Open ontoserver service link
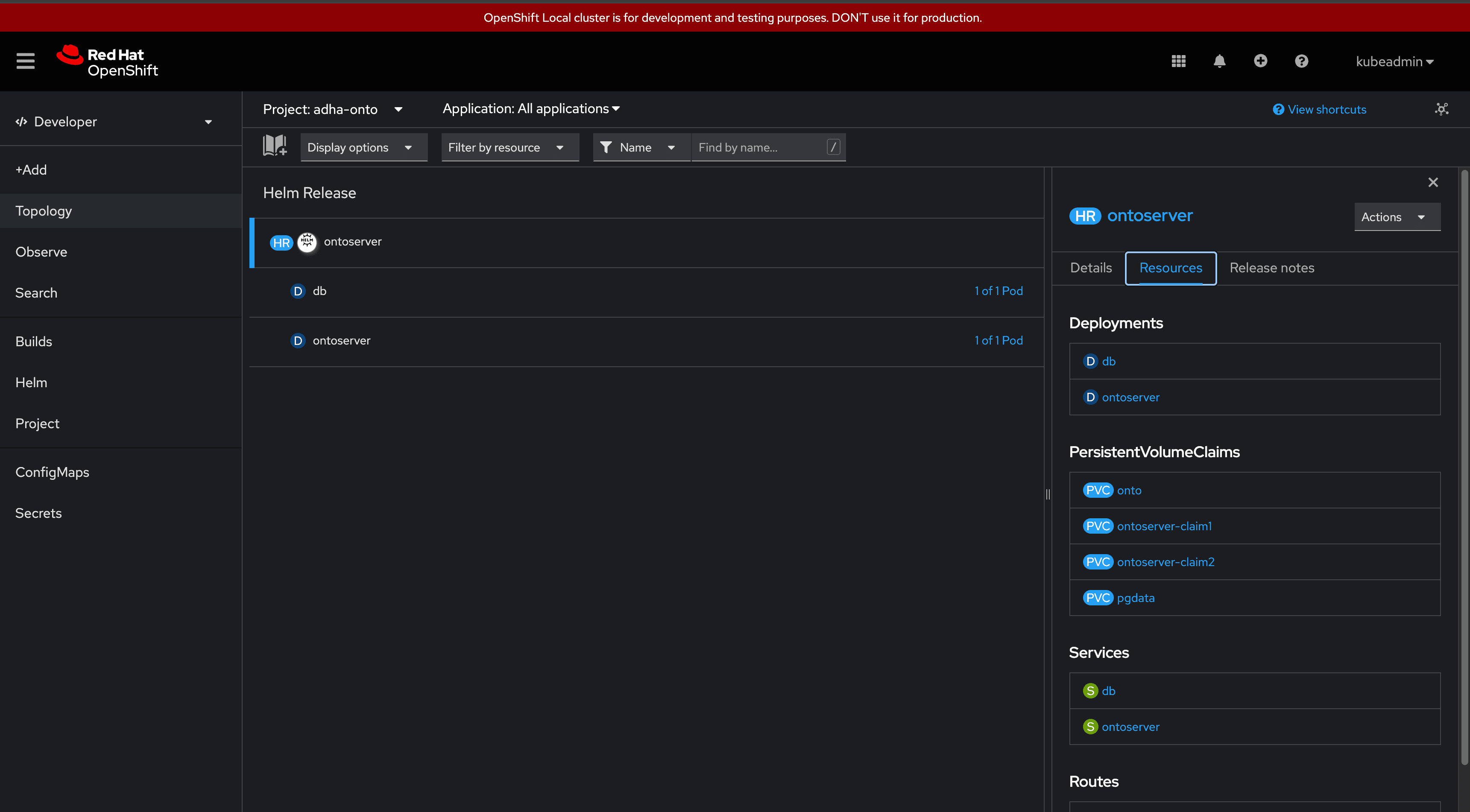 [1130, 727]
